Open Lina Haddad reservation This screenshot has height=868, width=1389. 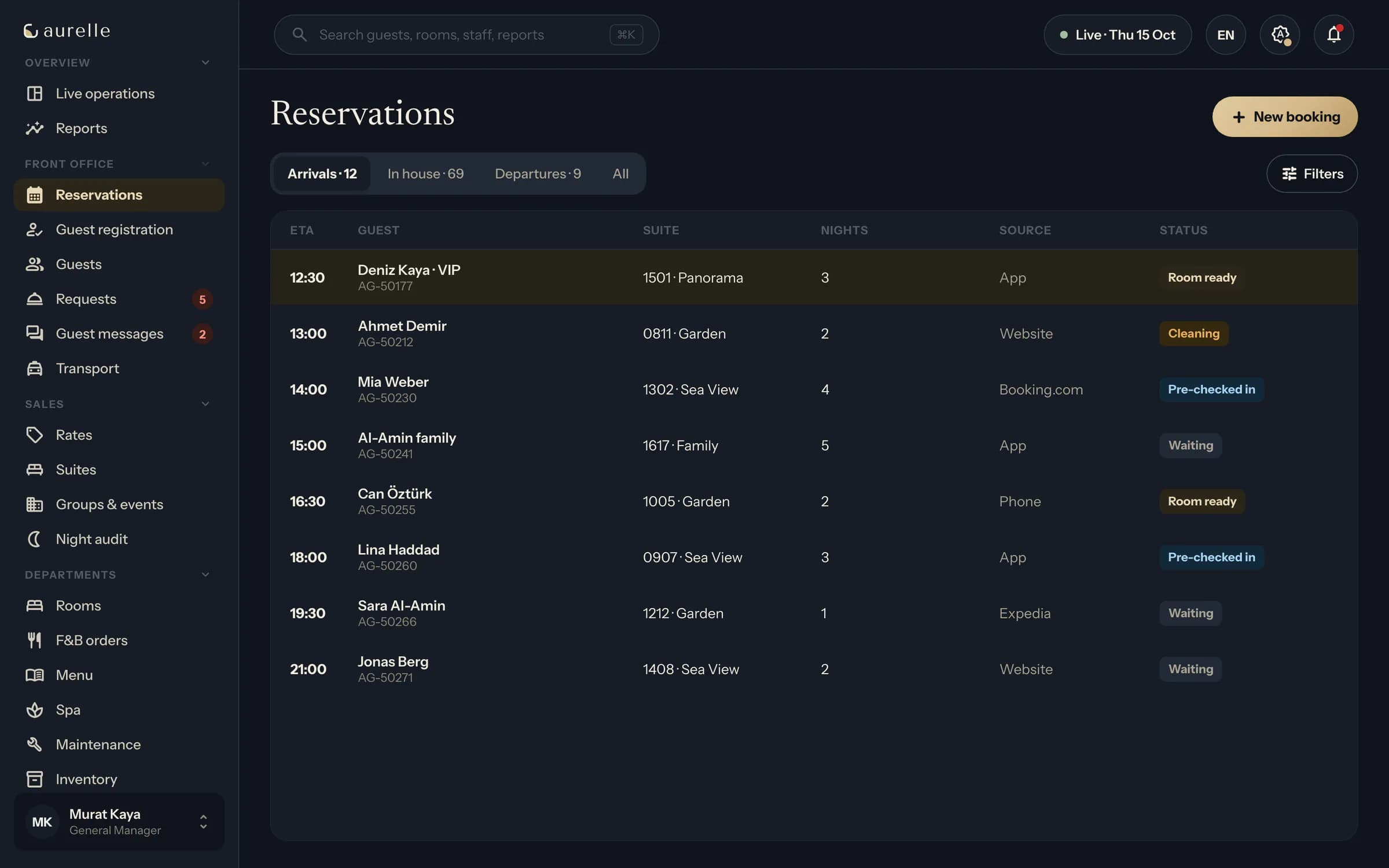point(814,557)
